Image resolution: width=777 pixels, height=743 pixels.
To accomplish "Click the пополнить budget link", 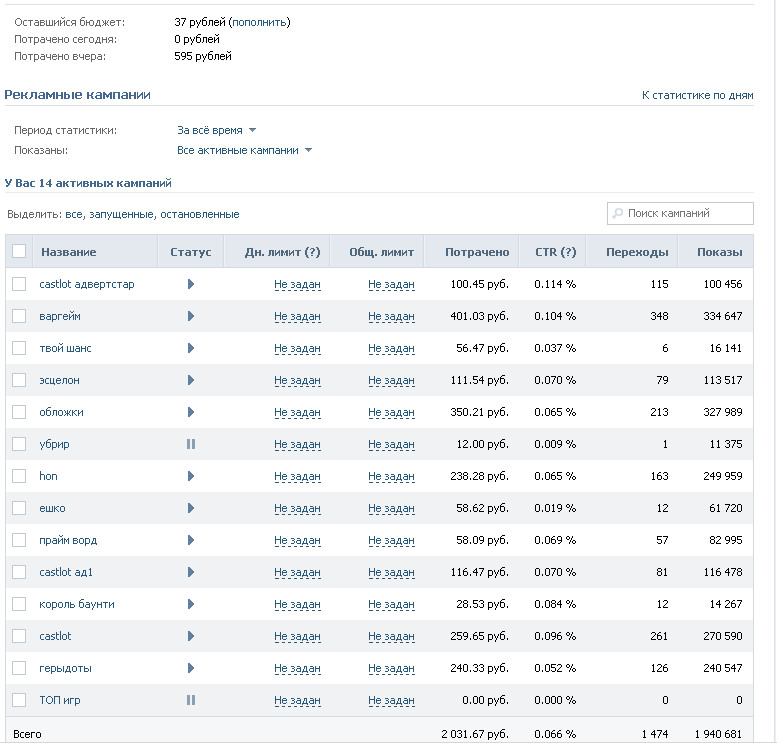I will 259,22.
